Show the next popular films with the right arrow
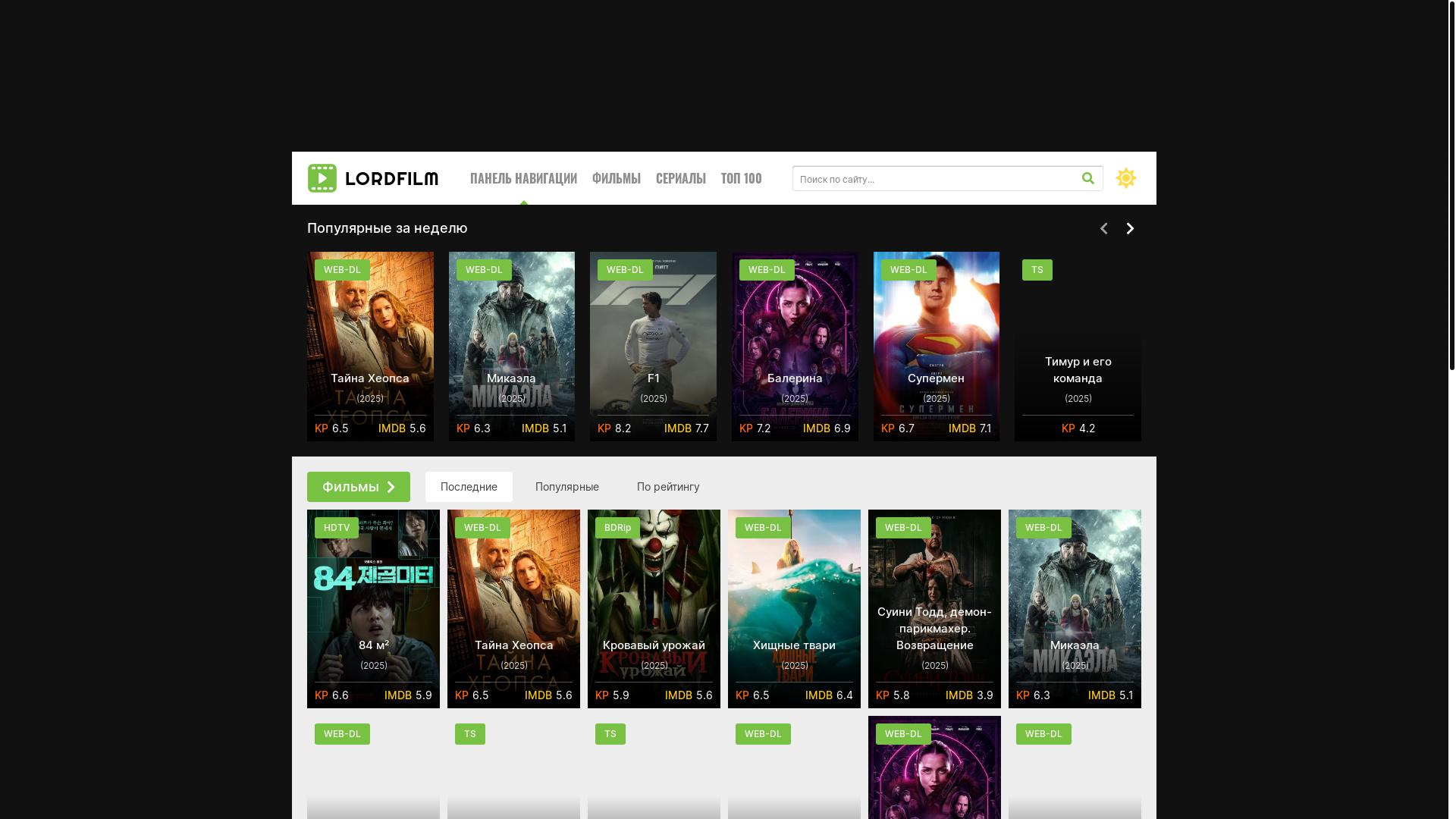This screenshot has width=1456, height=819. point(1130,228)
